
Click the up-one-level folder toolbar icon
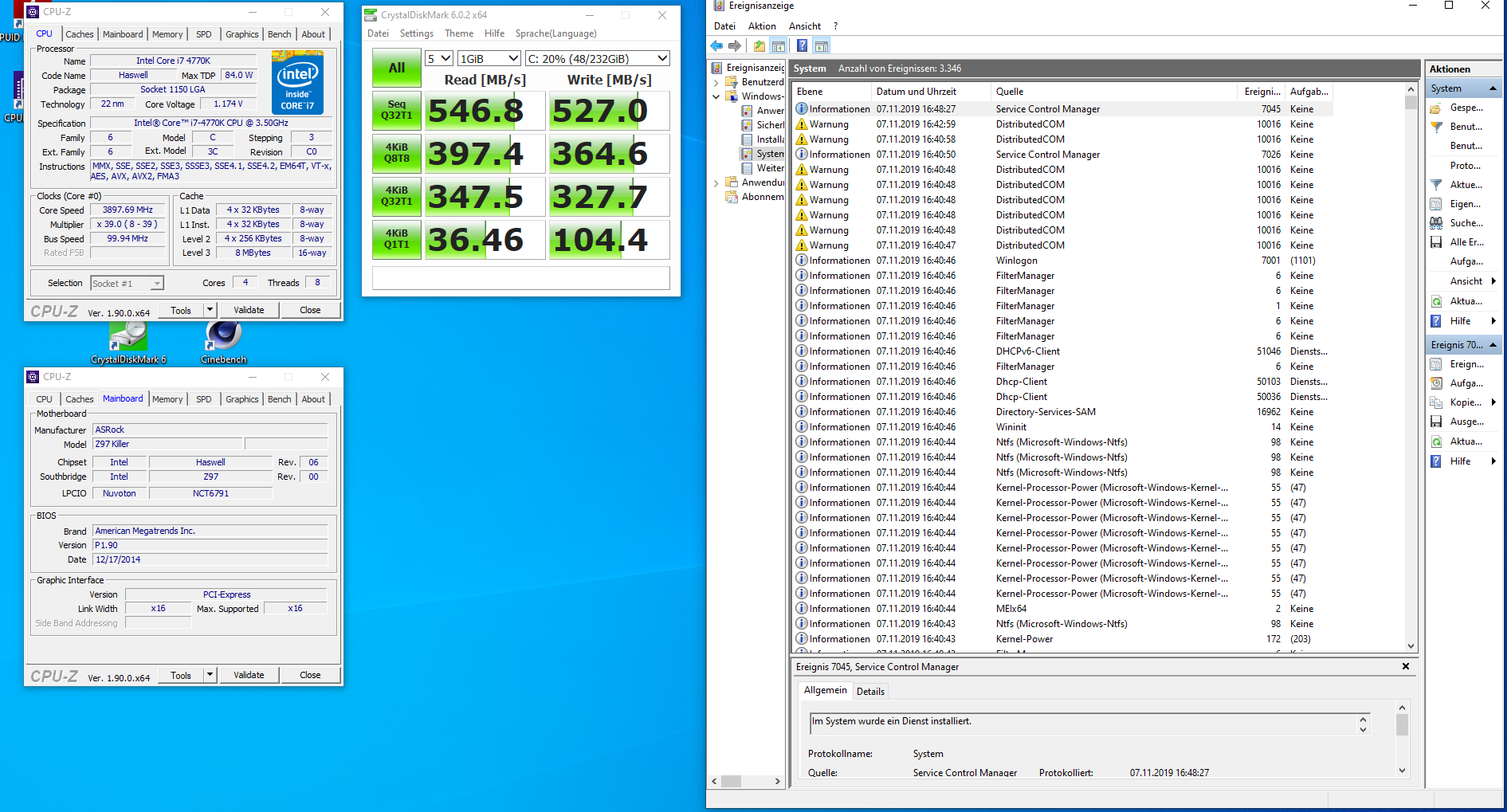[759, 46]
